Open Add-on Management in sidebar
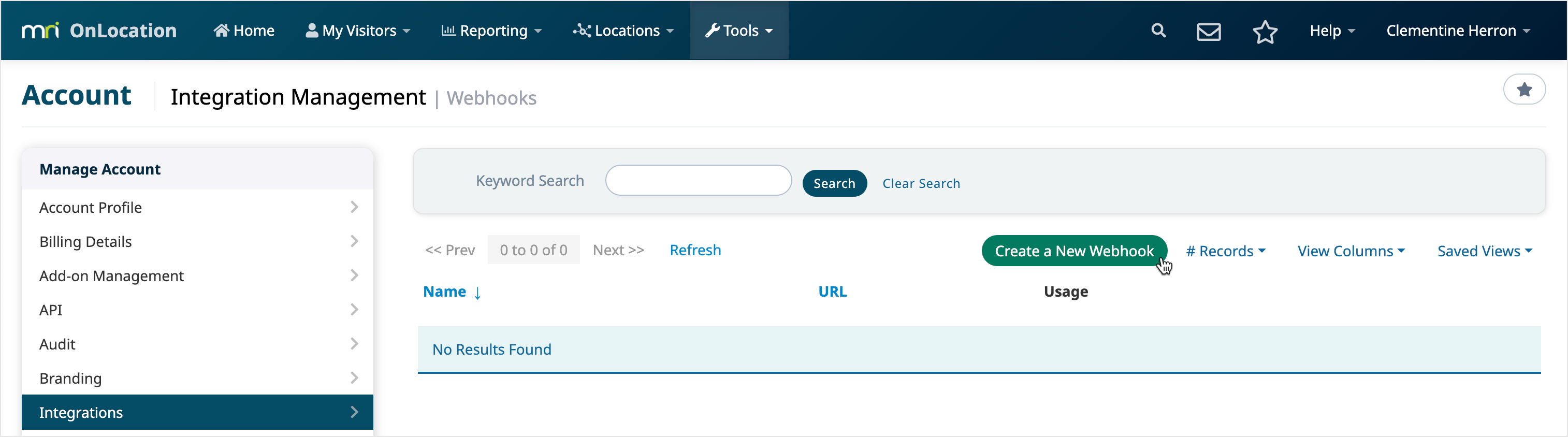The image size is (1568, 437). 197,275
